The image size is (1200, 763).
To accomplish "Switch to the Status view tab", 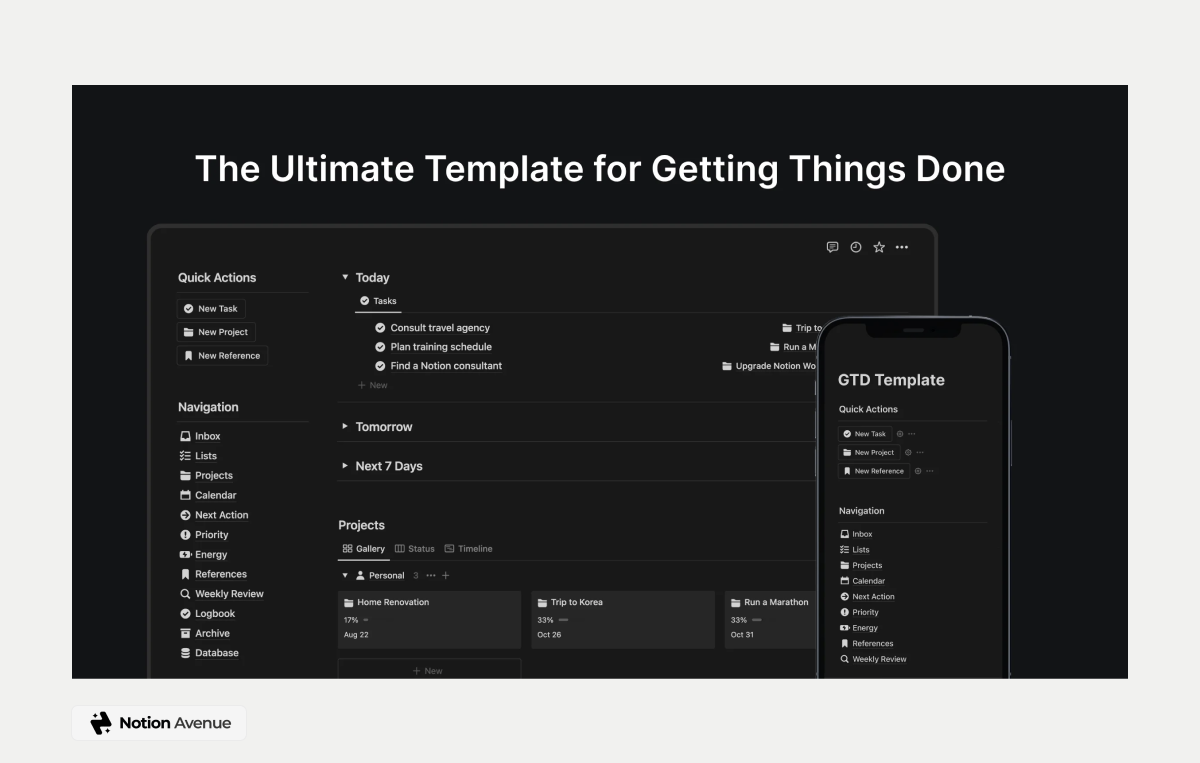I will (x=414, y=548).
